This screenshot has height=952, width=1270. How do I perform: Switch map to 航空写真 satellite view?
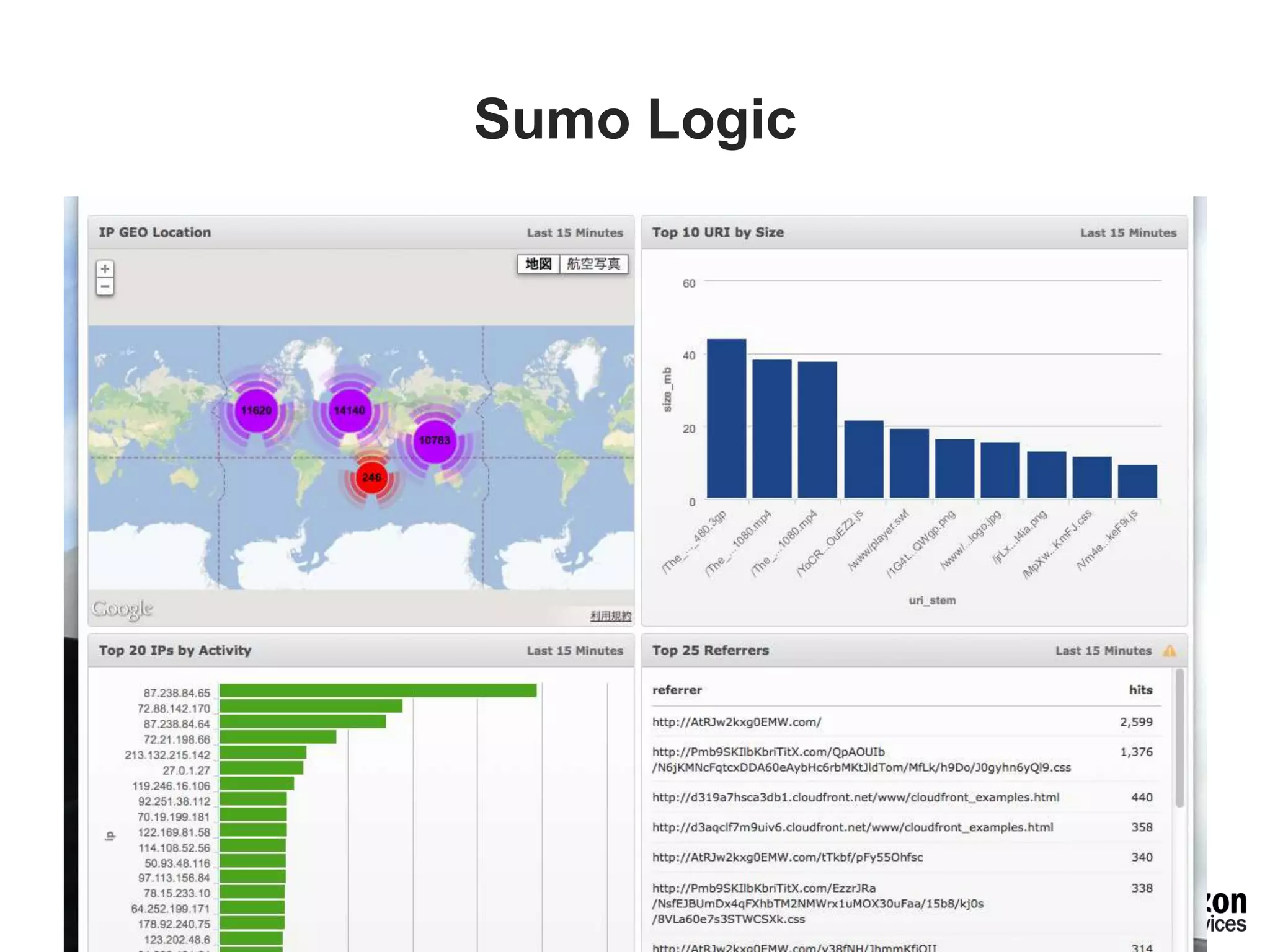tap(594, 264)
